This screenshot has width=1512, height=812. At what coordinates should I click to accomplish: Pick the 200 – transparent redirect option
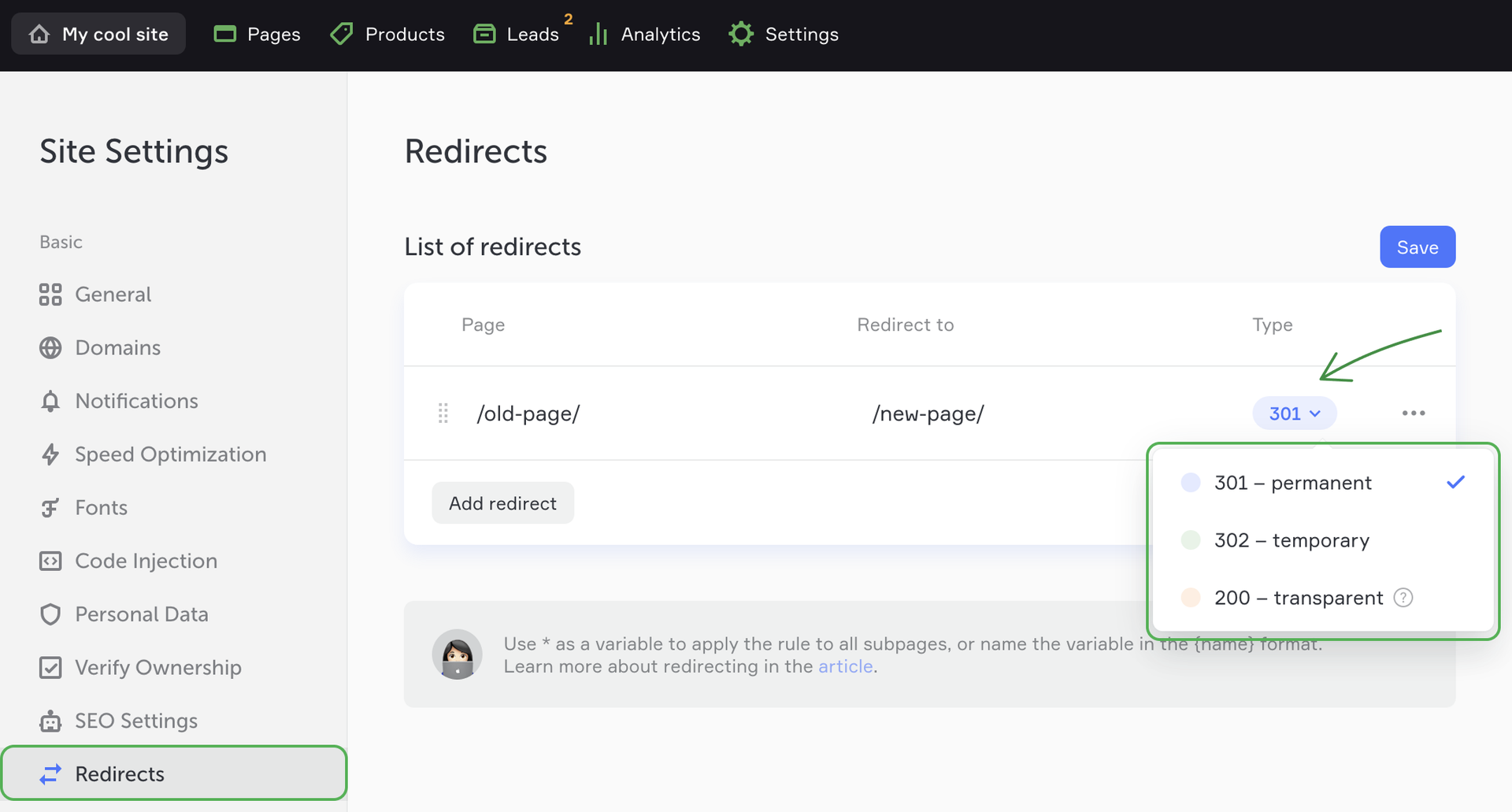pyautogui.click(x=1298, y=598)
